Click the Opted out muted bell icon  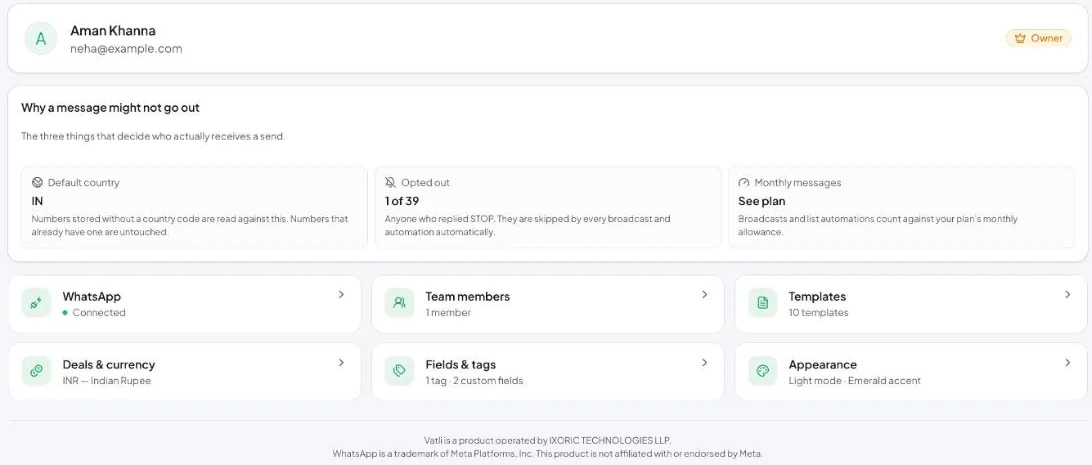[x=391, y=182]
